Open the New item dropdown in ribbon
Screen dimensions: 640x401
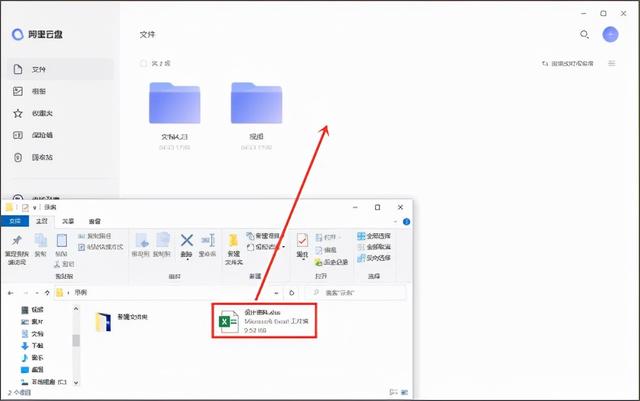point(264,236)
